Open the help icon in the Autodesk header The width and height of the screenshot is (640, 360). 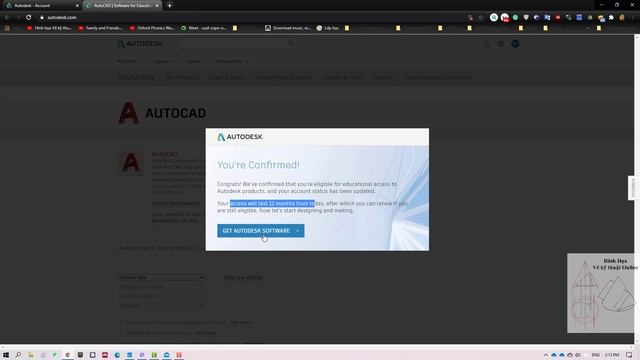[500, 44]
